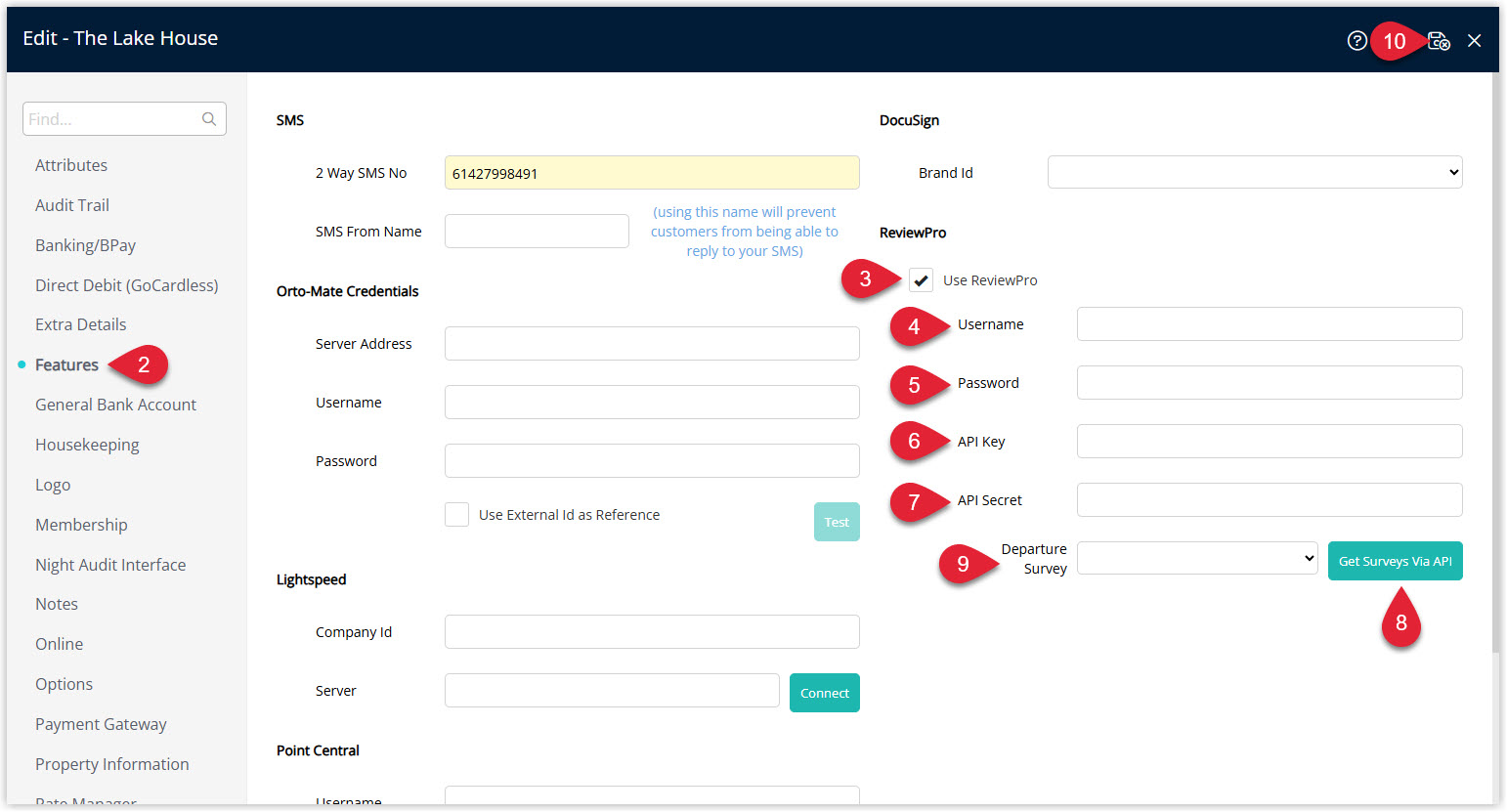Click the Save and Exit icon
This screenshot has width=1507, height=812.
(1439, 41)
